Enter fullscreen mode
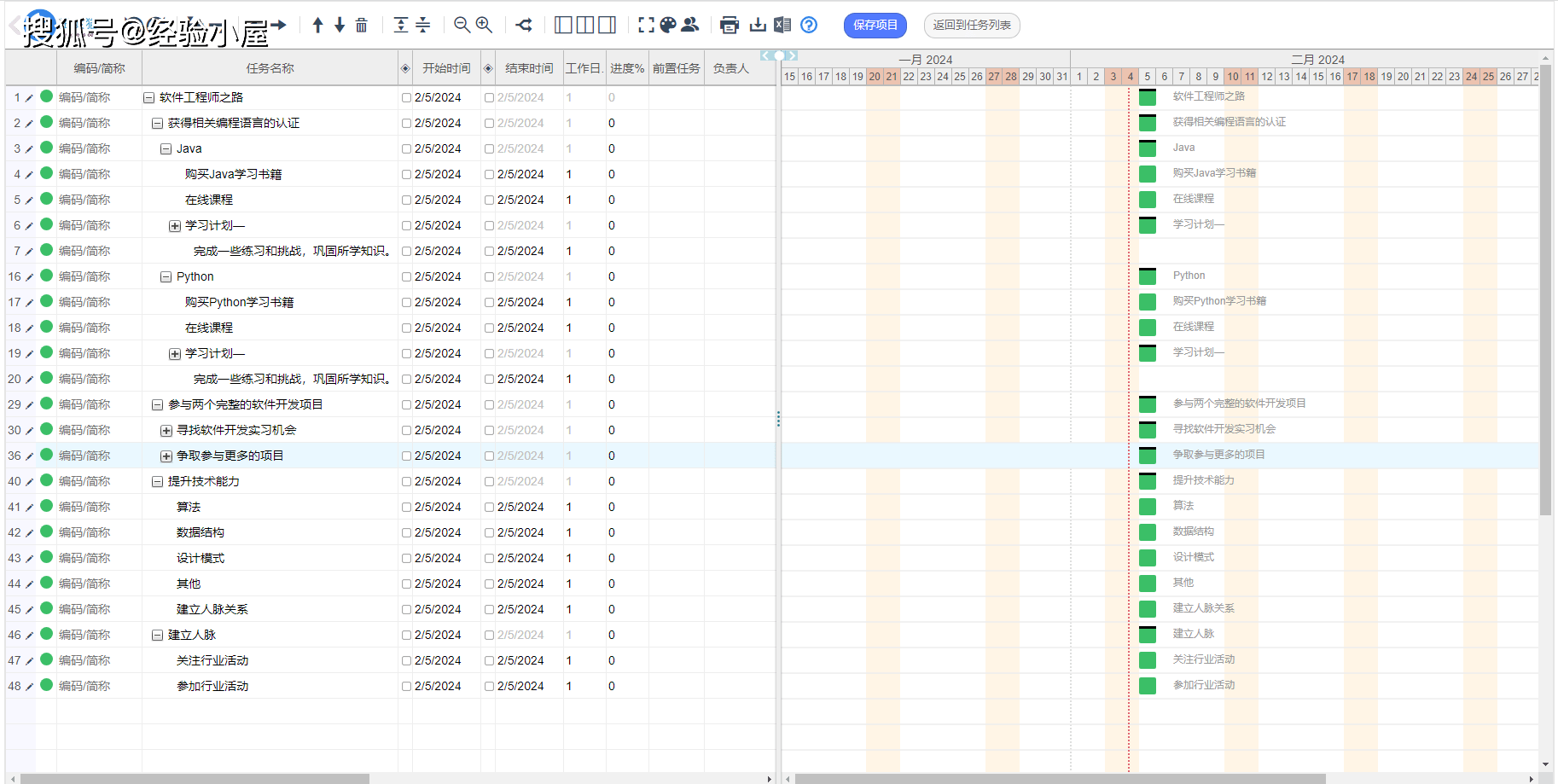The image size is (1558, 784). 646,25
